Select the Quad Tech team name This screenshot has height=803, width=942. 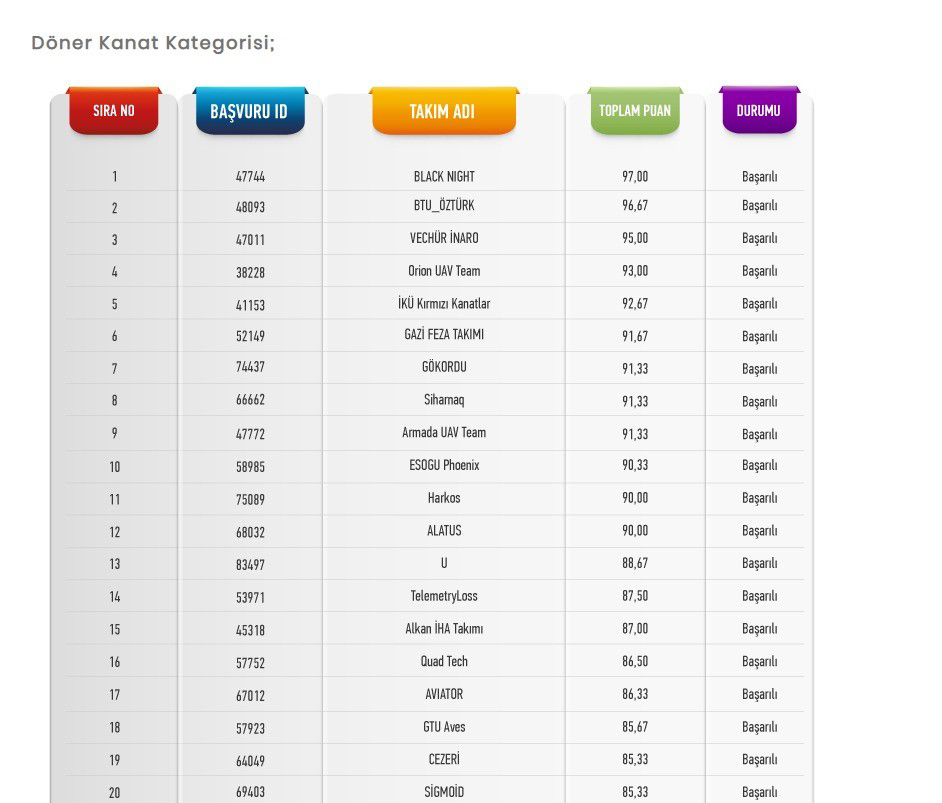click(444, 662)
